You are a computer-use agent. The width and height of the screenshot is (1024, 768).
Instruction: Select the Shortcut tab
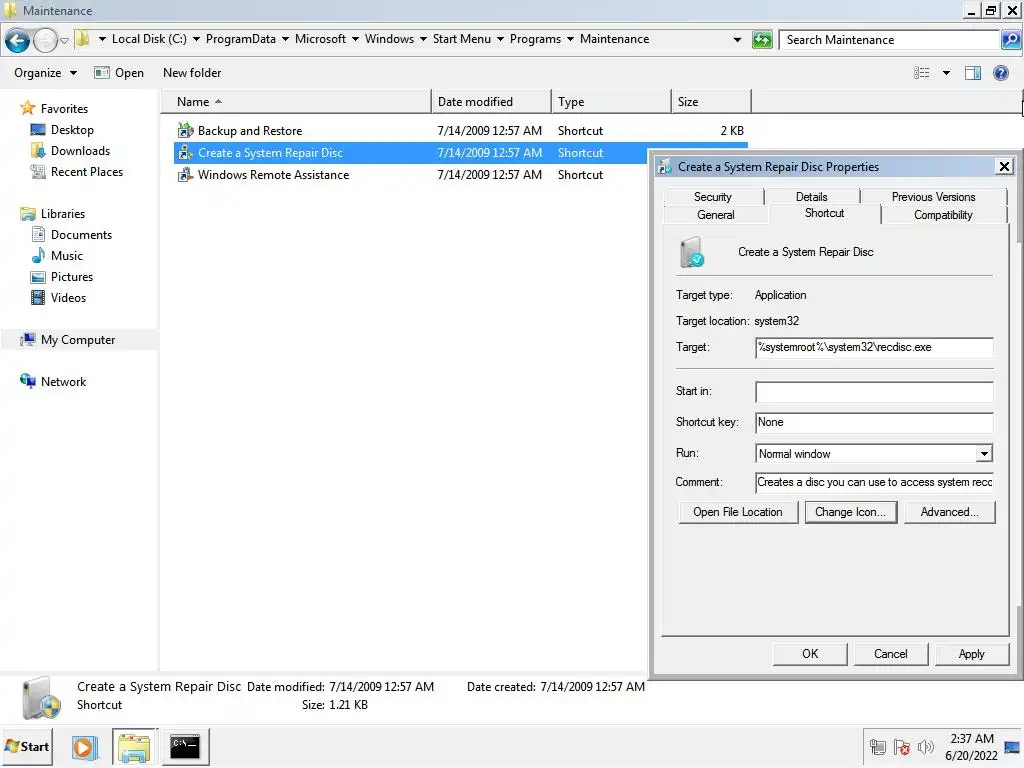(825, 214)
